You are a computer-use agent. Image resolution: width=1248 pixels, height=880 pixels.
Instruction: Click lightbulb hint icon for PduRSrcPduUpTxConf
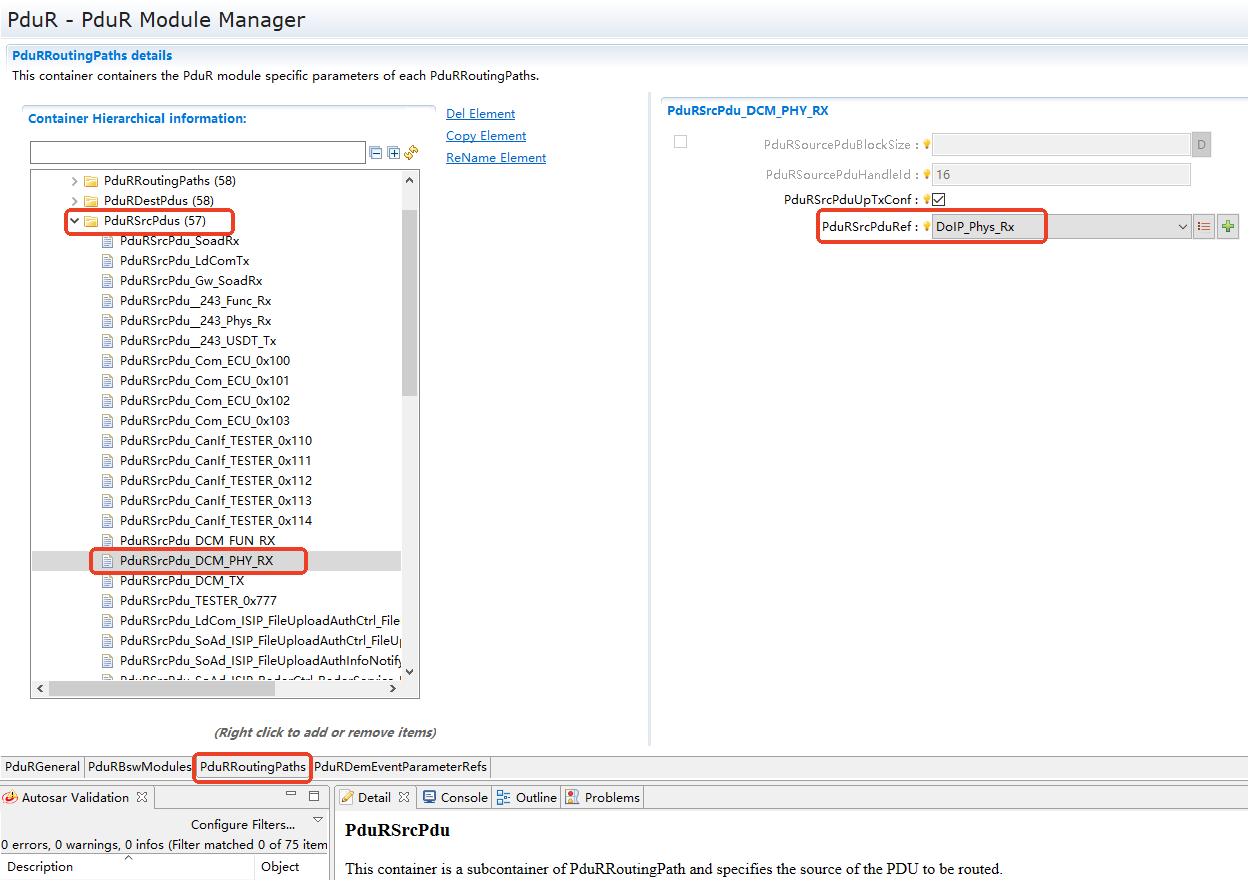point(926,200)
